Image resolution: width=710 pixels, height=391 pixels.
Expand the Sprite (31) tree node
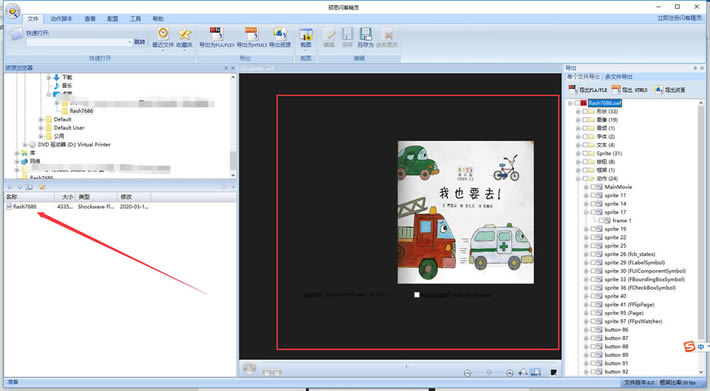(578, 153)
